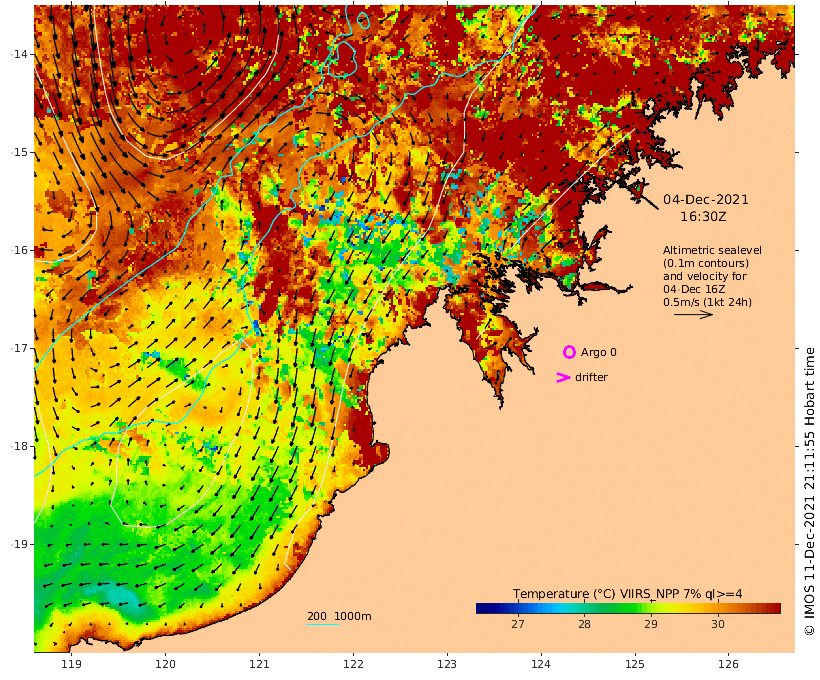Click latitude axis label '-19'
Image resolution: width=820 pixels, height=680 pixels.
tap(19, 544)
